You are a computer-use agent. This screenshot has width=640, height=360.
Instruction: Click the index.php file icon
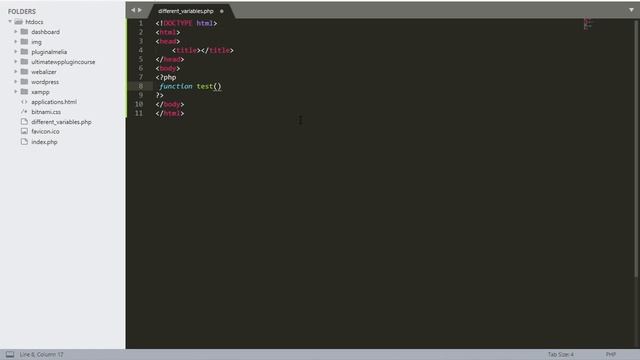[x=24, y=142]
